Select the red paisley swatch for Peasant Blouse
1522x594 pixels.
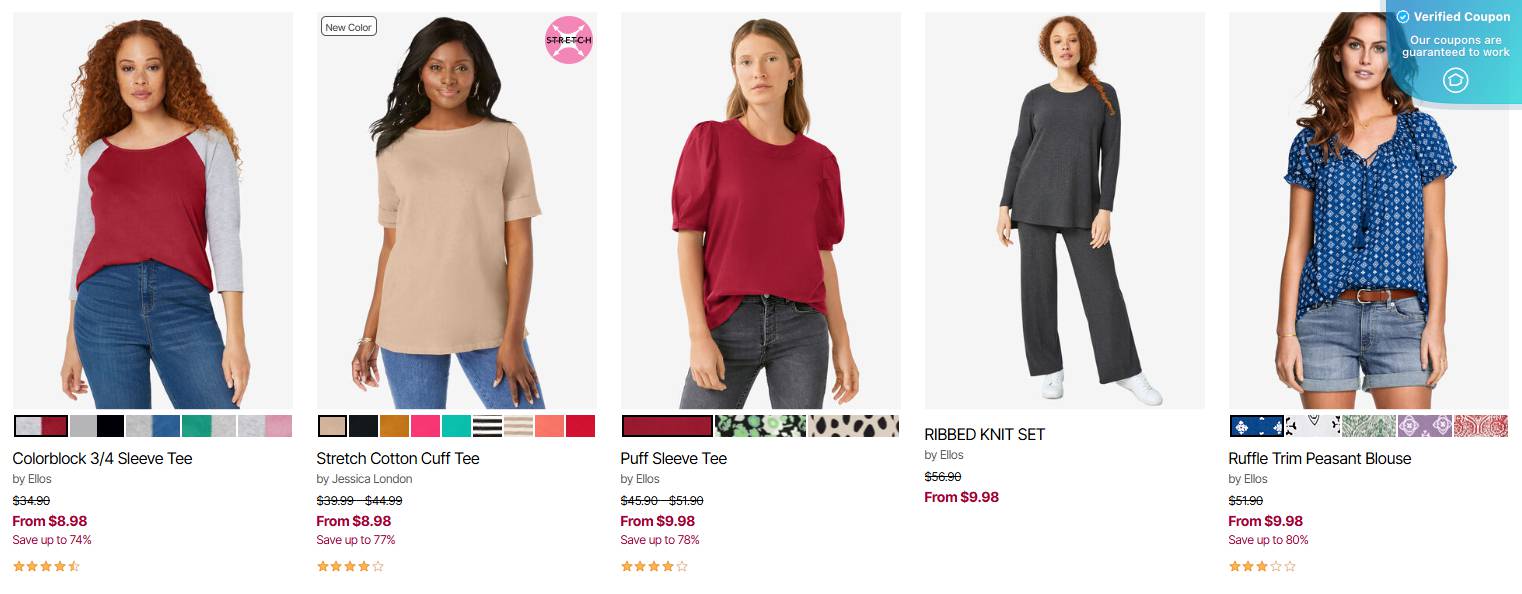(1481, 426)
